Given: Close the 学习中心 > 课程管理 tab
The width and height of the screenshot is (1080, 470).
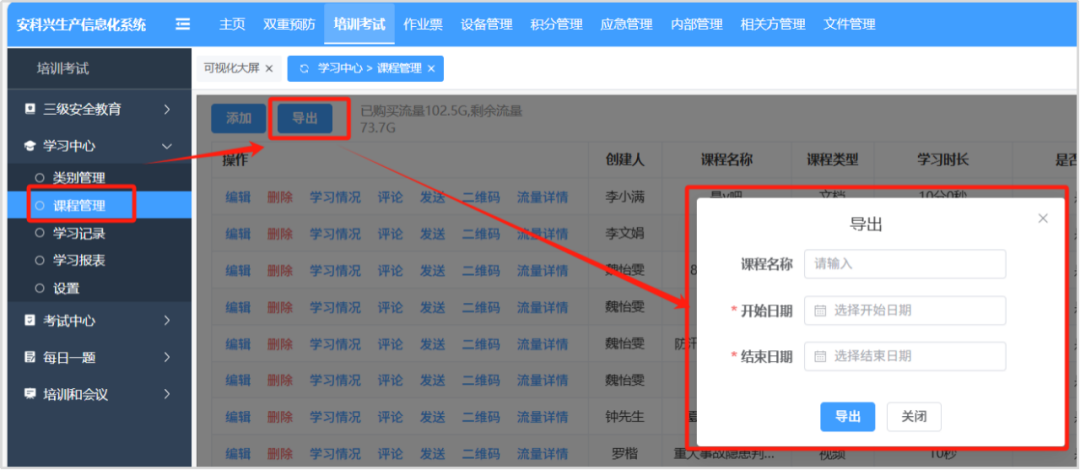Looking at the screenshot, I should click(x=431, y=68).
